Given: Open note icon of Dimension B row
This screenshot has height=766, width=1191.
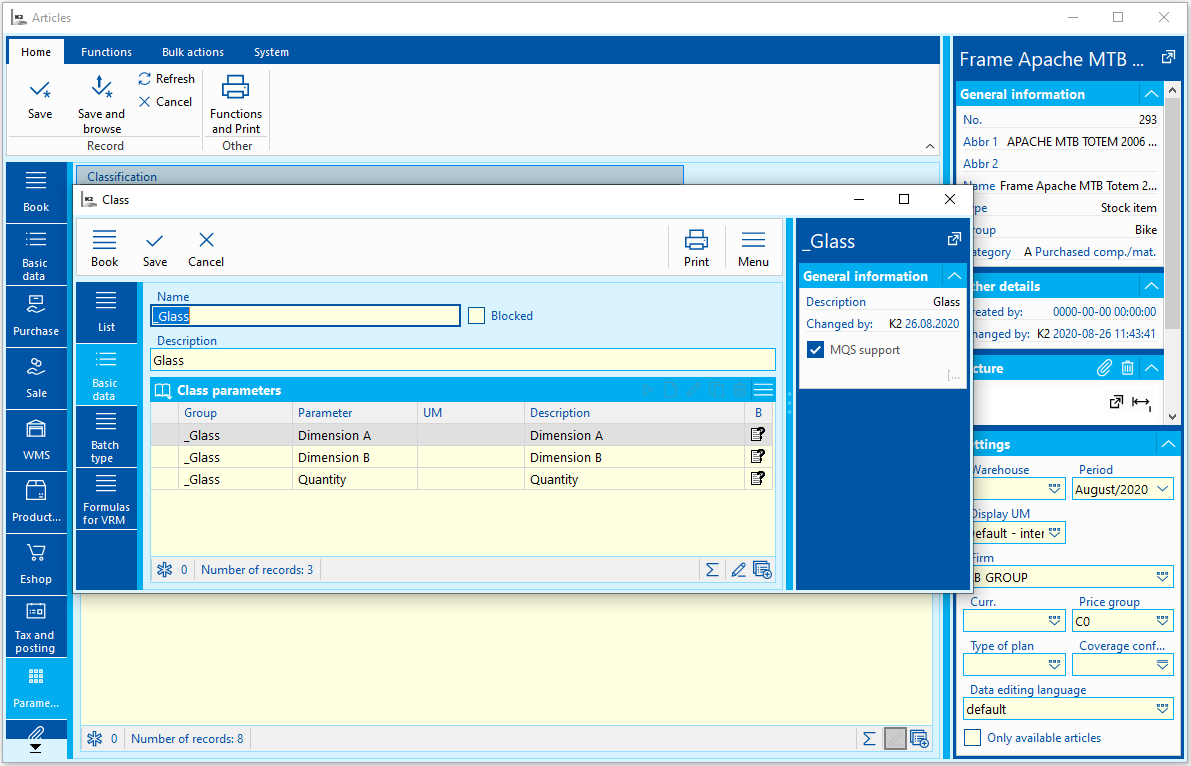Looking at the screenshot, I should tap(757, 457).
